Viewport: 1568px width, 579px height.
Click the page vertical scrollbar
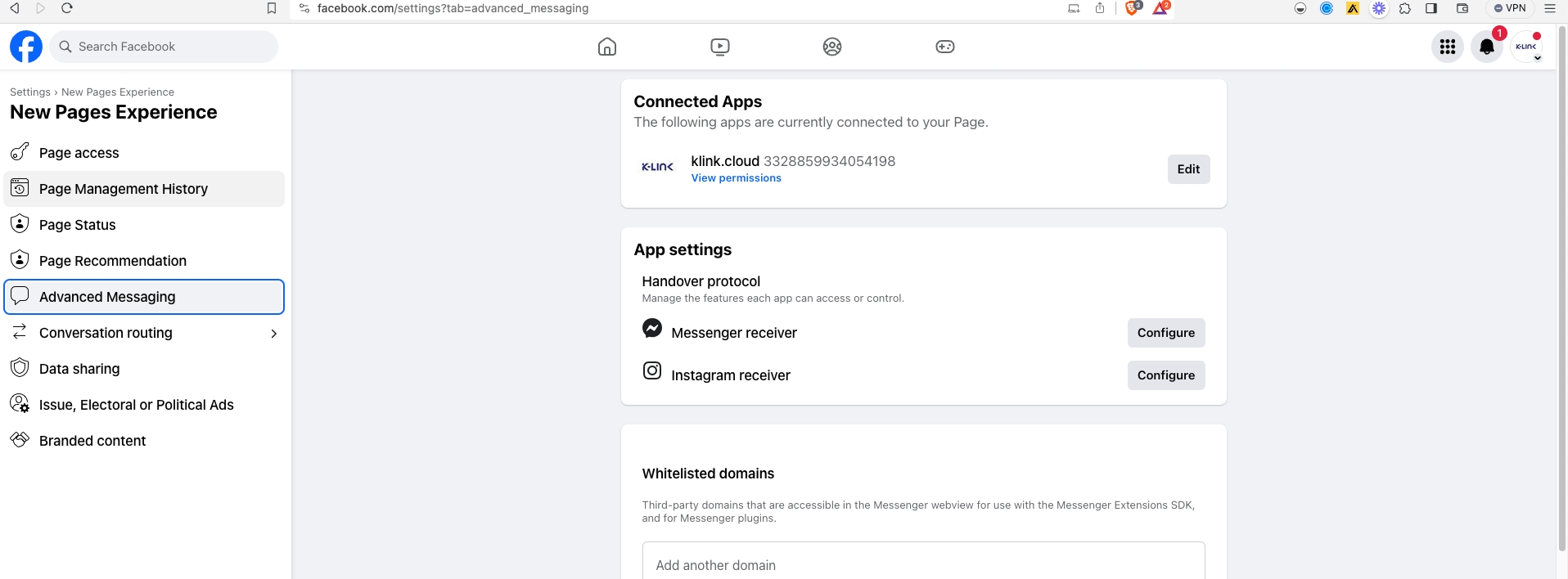pyautogui.click(x=1561, y=286)
